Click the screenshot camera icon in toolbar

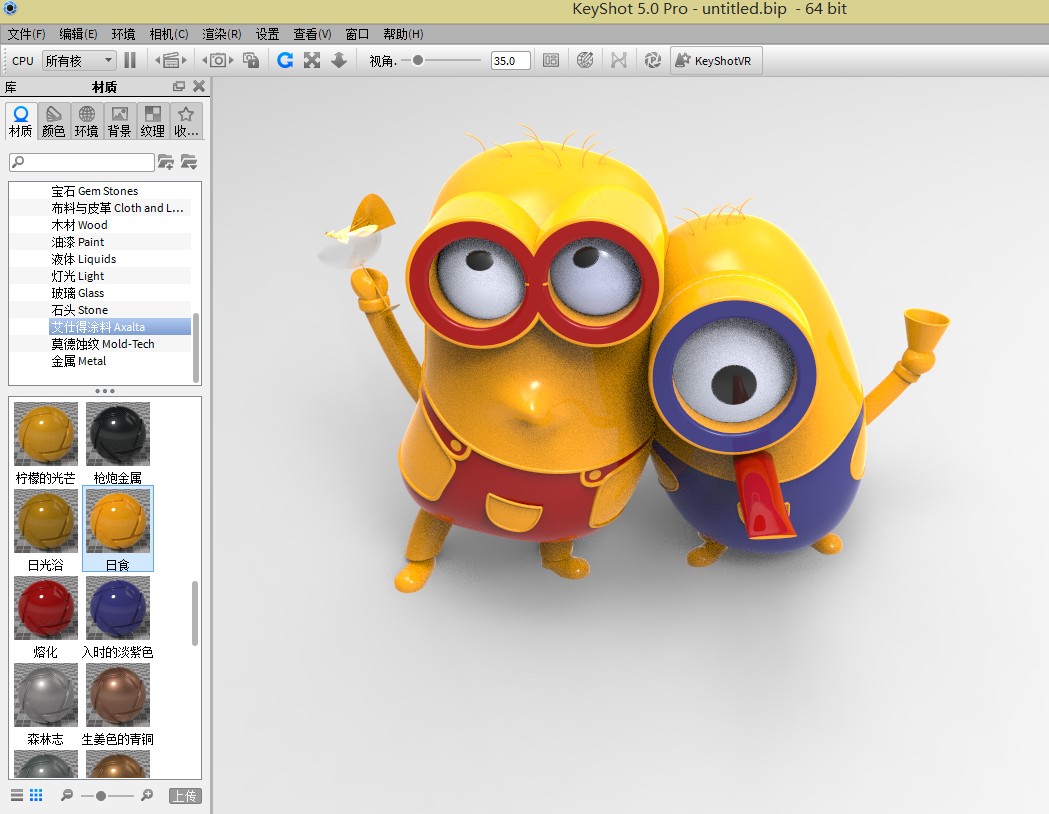(x=217, y=61)
